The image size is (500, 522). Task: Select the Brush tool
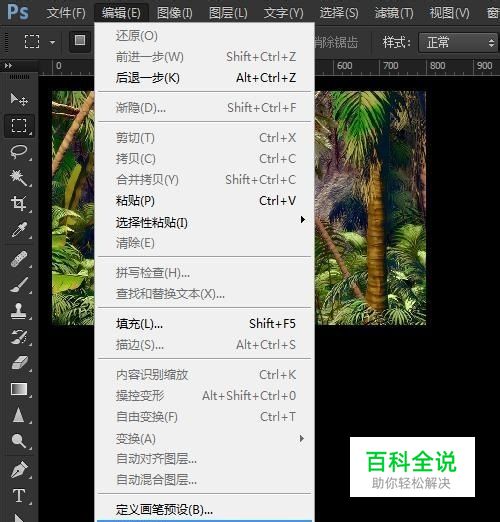click(19, 285)
